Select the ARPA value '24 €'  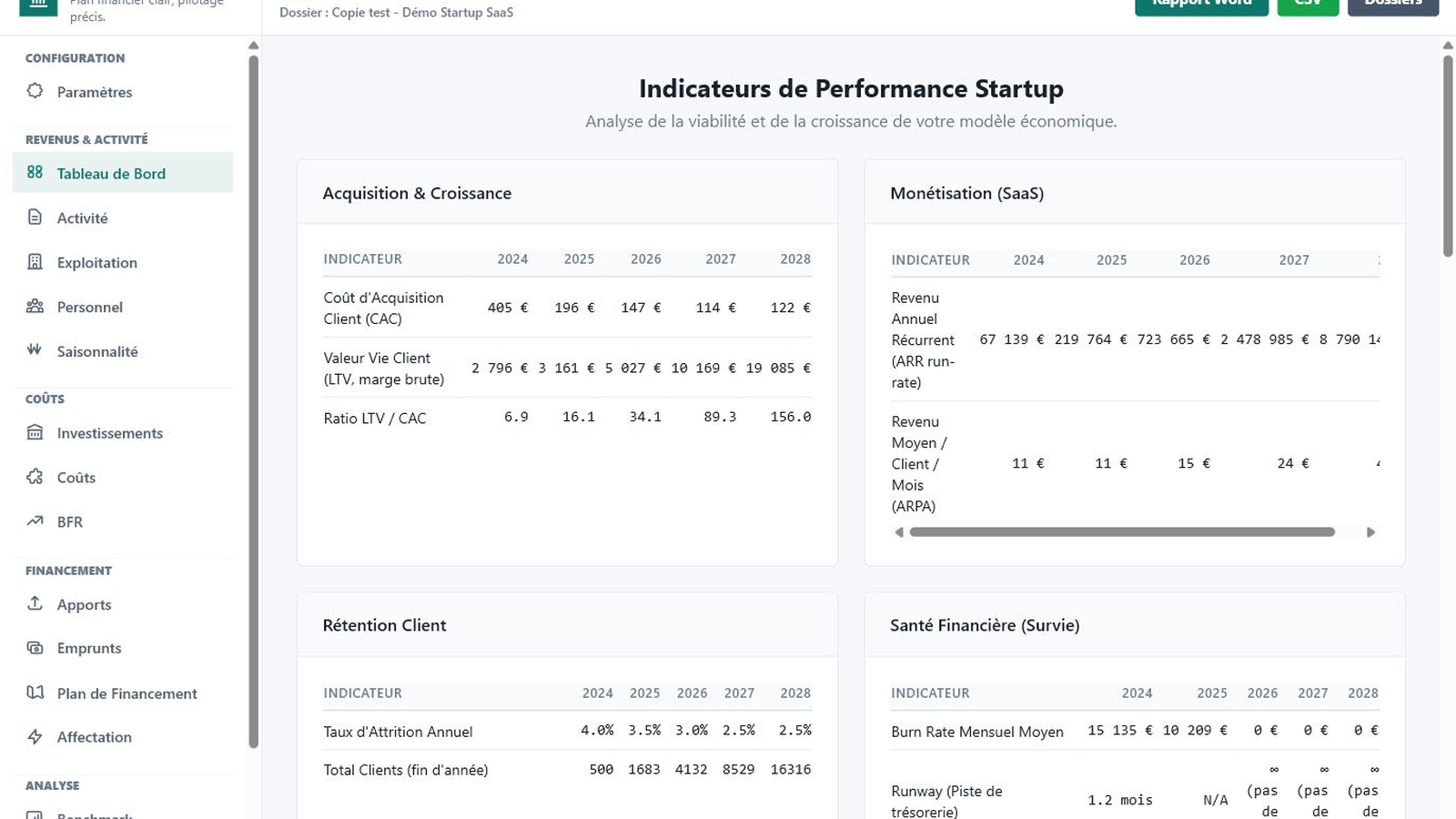[x=1293, y=463]
